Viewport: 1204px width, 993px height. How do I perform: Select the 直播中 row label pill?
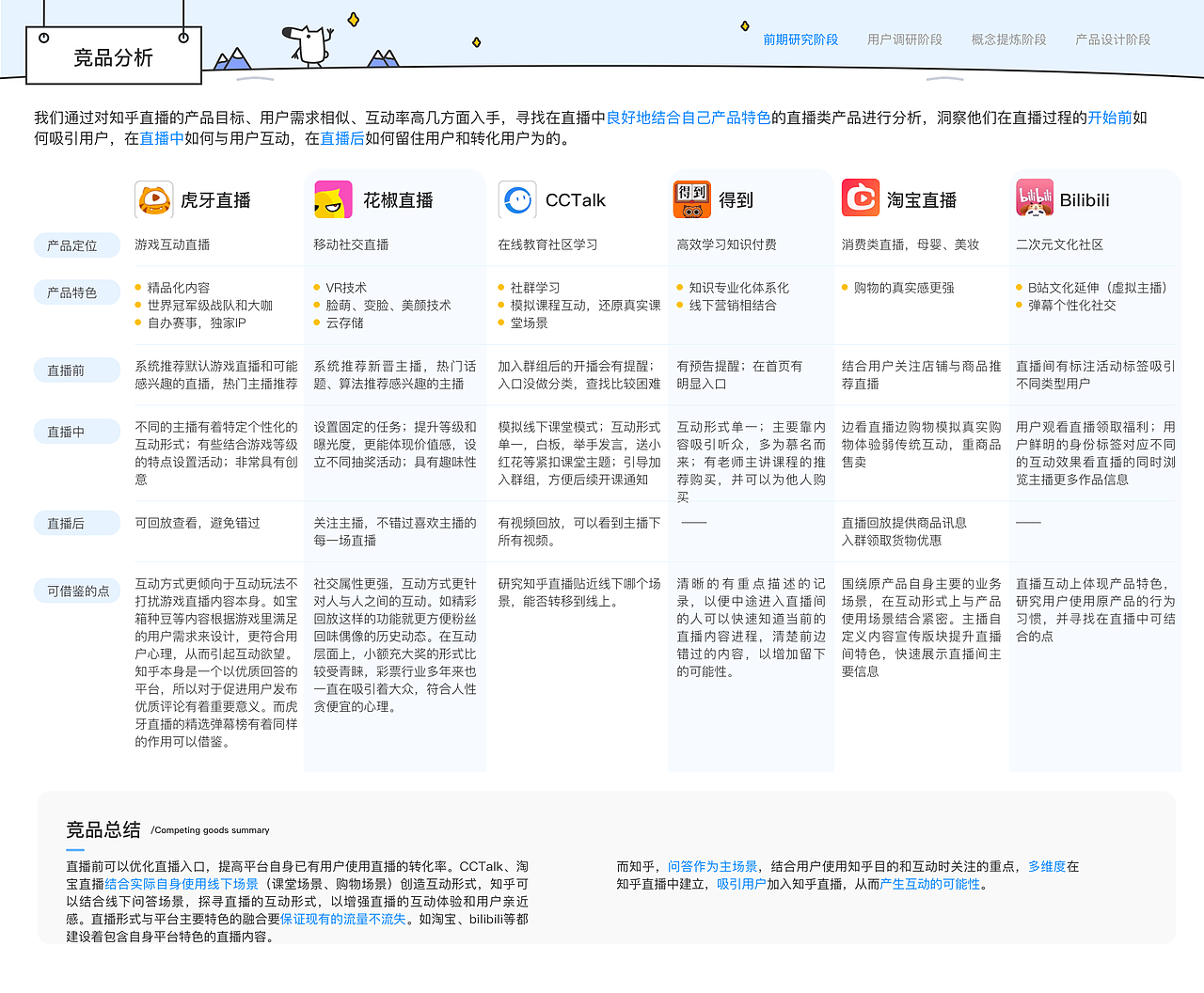coord(77,432)
